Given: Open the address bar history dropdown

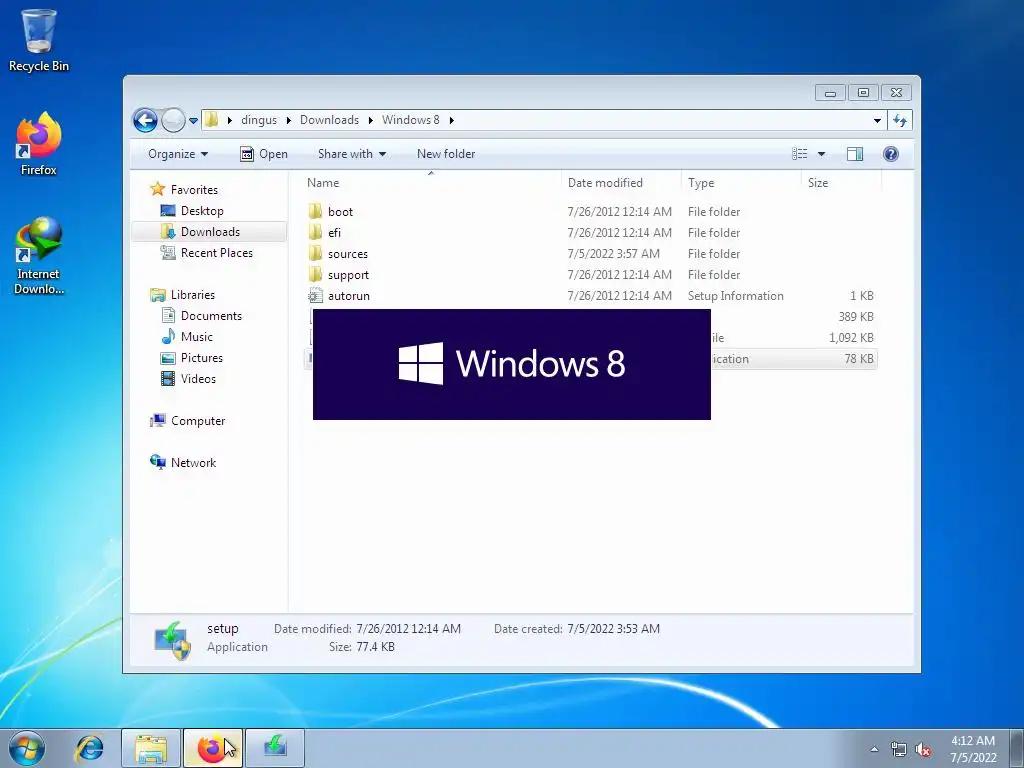Looking at the screenshot, I should click(x=877, y=120).
